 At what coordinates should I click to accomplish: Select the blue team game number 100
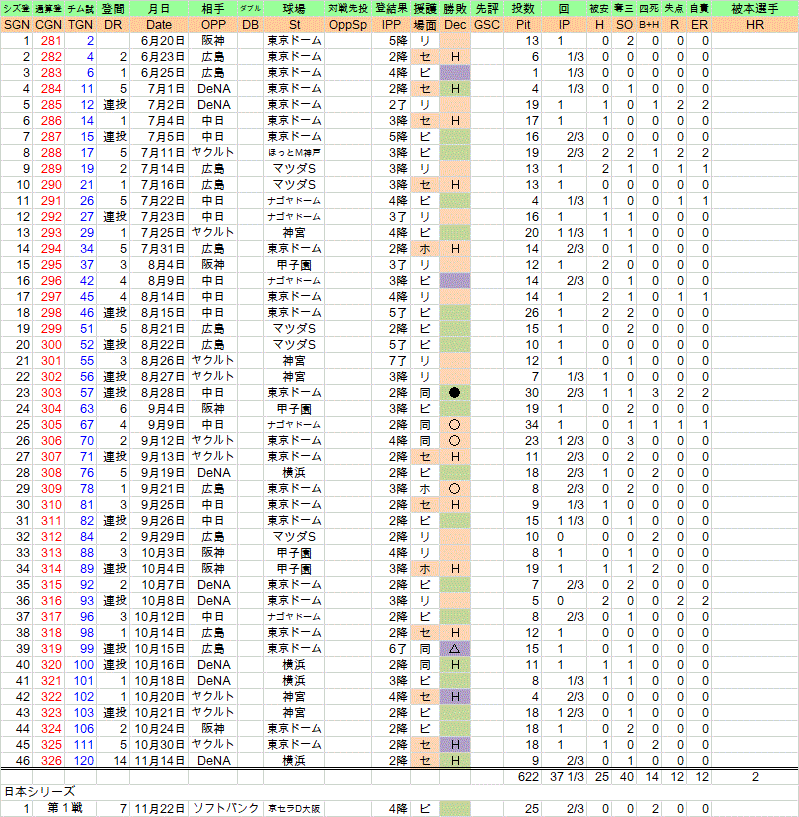83,665
